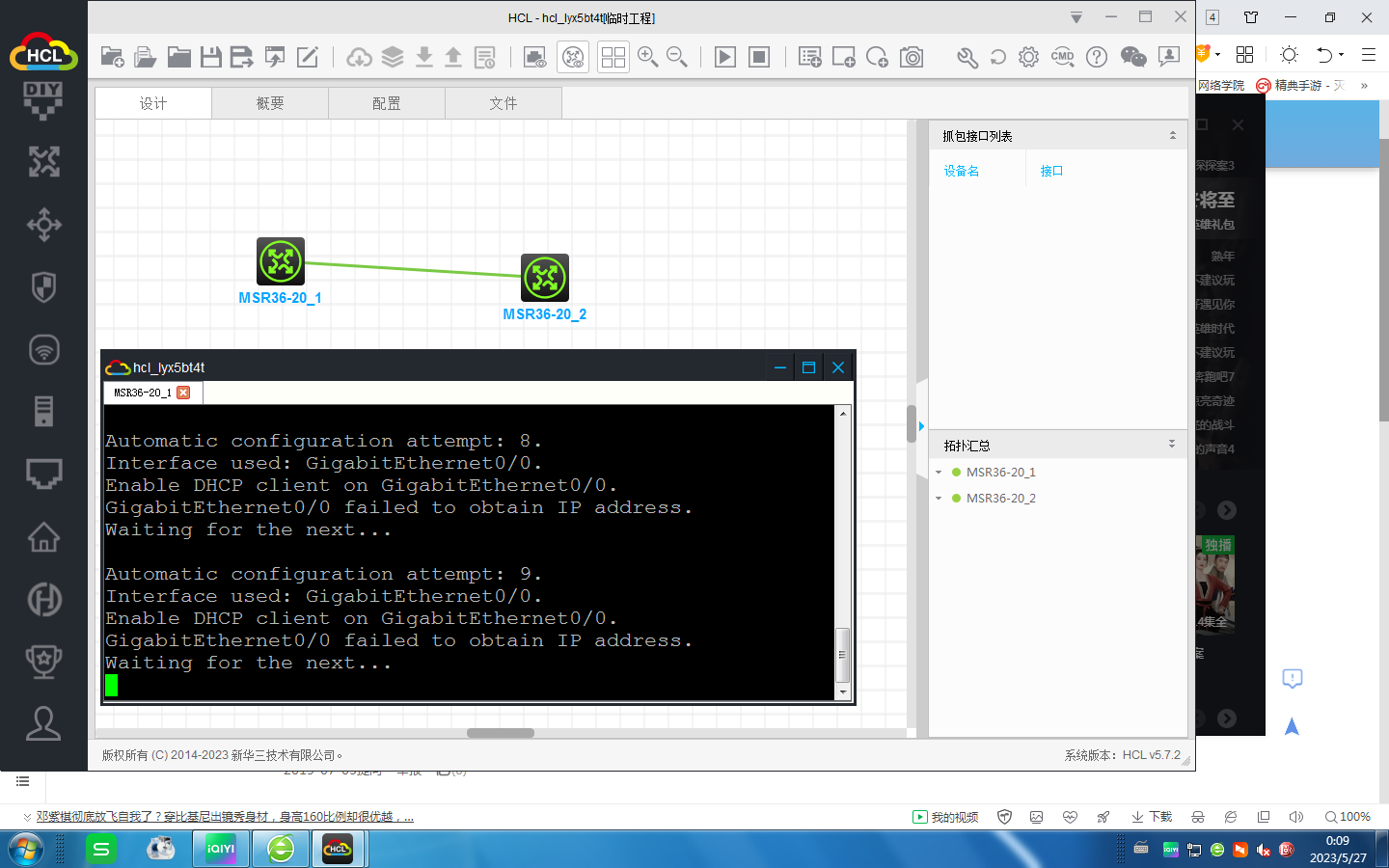
Task: Click the 设备名 column header
Action: coord(962,171)
